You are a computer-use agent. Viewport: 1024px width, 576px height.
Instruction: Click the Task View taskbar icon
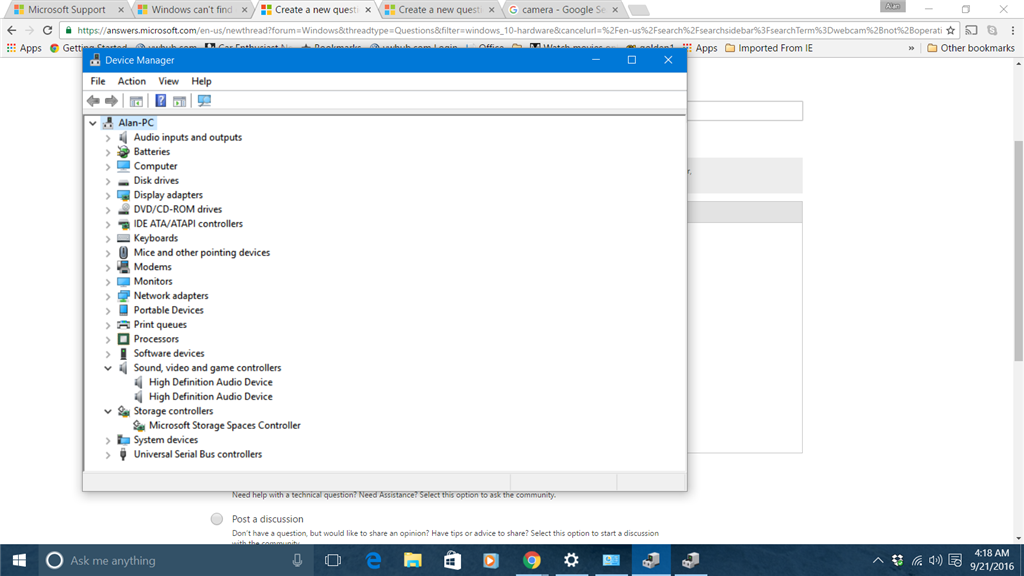point(333,560)
